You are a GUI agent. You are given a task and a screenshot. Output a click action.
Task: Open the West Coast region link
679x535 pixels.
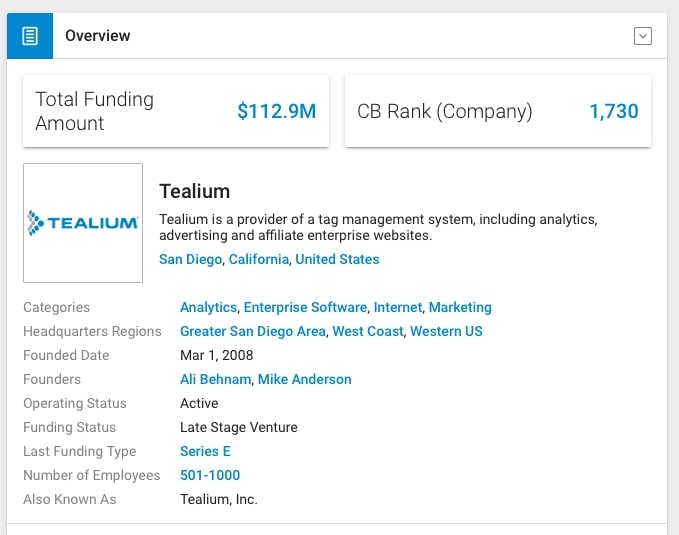[x=368, y=331]
